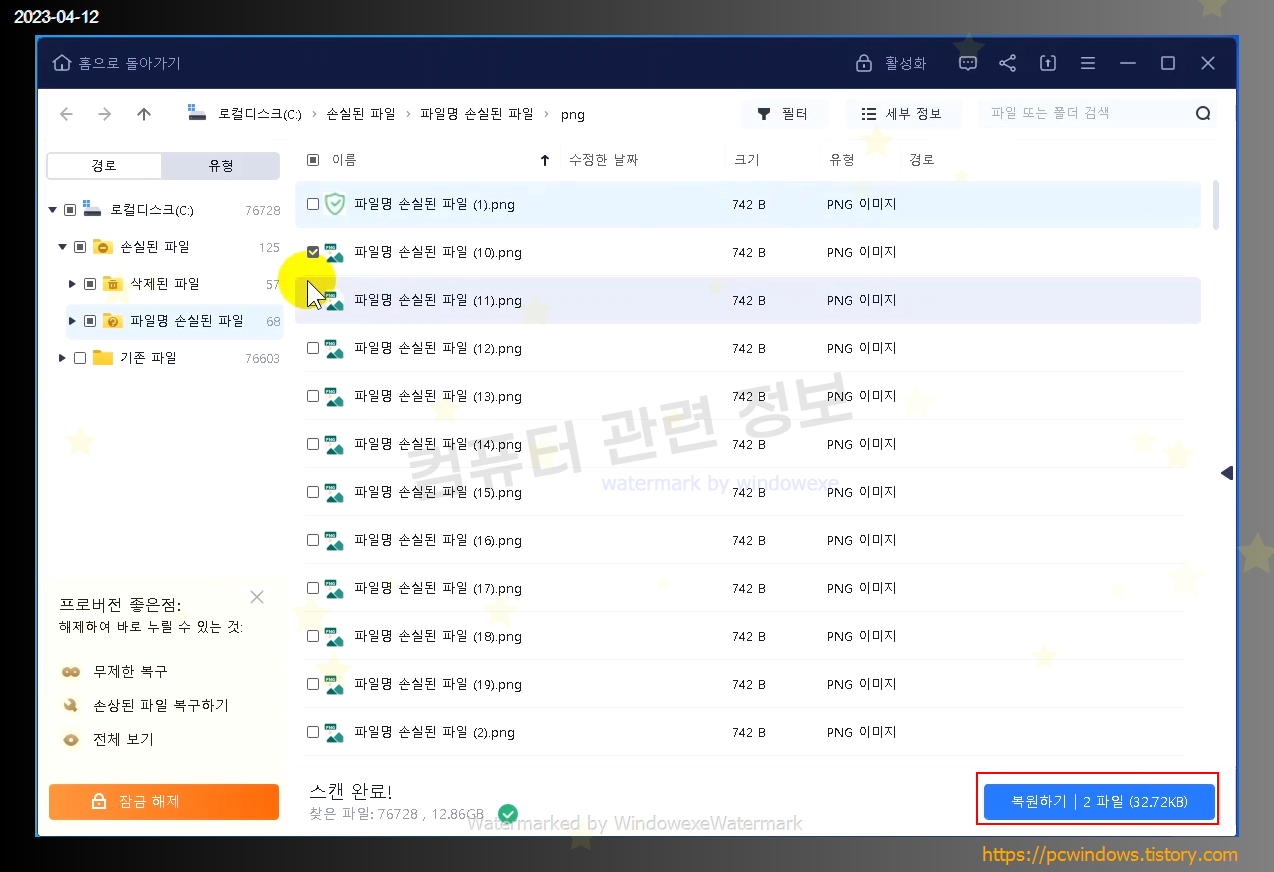
Task: Click the 손실된 파일 folder icon
Action: [x=102, y=247]
